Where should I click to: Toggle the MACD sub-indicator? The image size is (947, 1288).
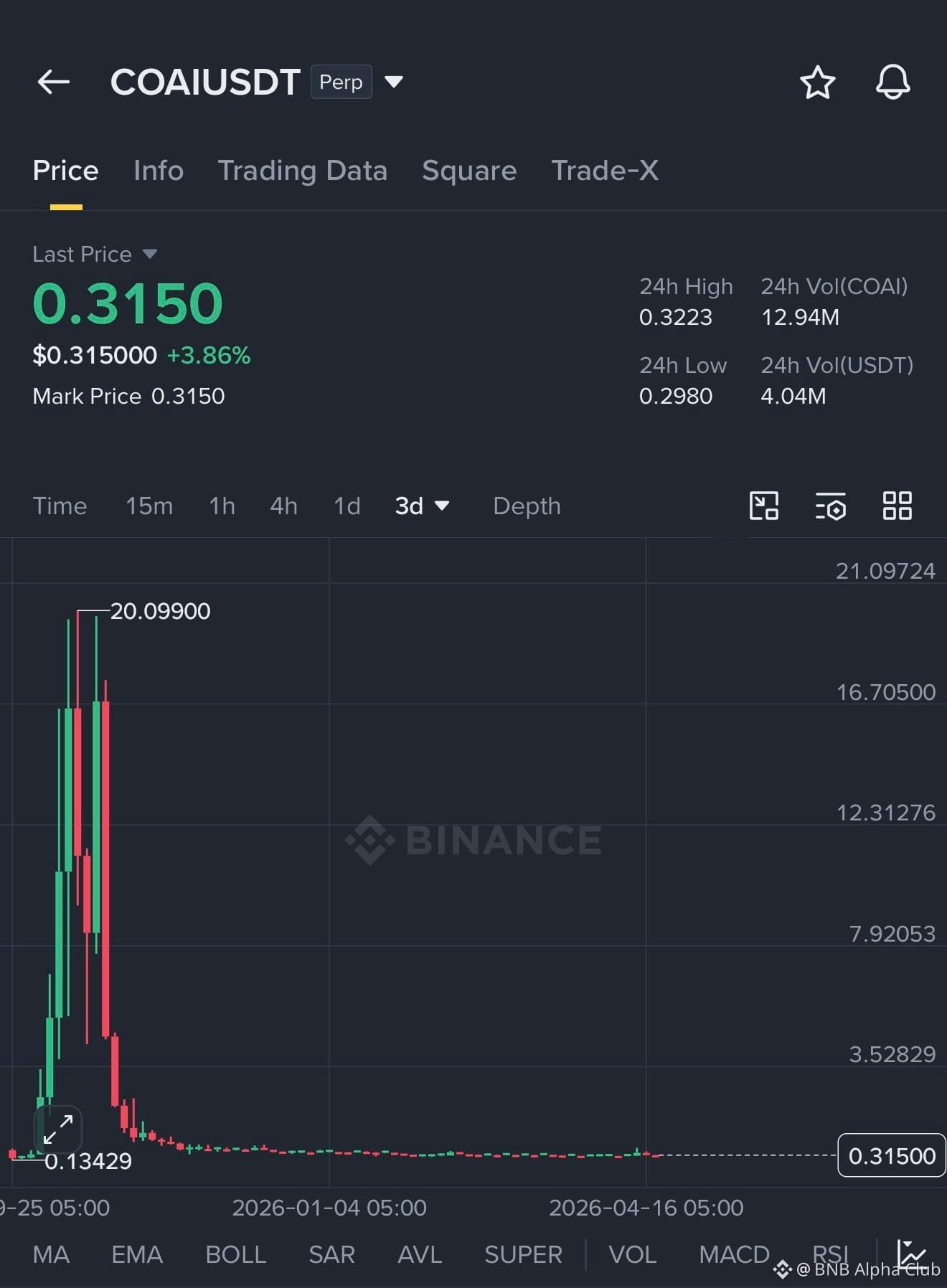[734, 1254]
